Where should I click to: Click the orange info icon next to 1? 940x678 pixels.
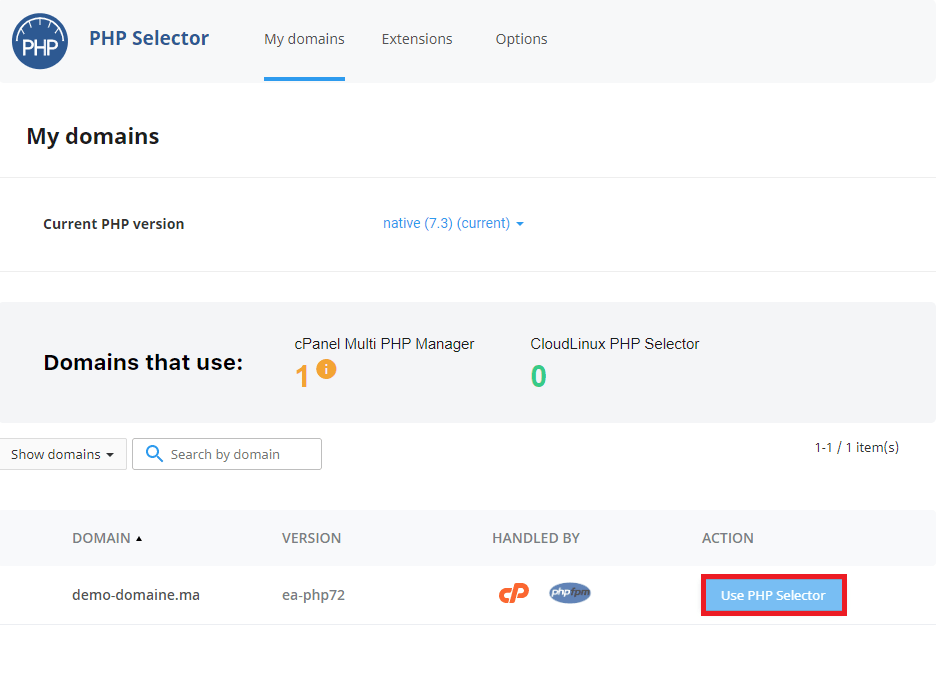(x=326, y=369)
